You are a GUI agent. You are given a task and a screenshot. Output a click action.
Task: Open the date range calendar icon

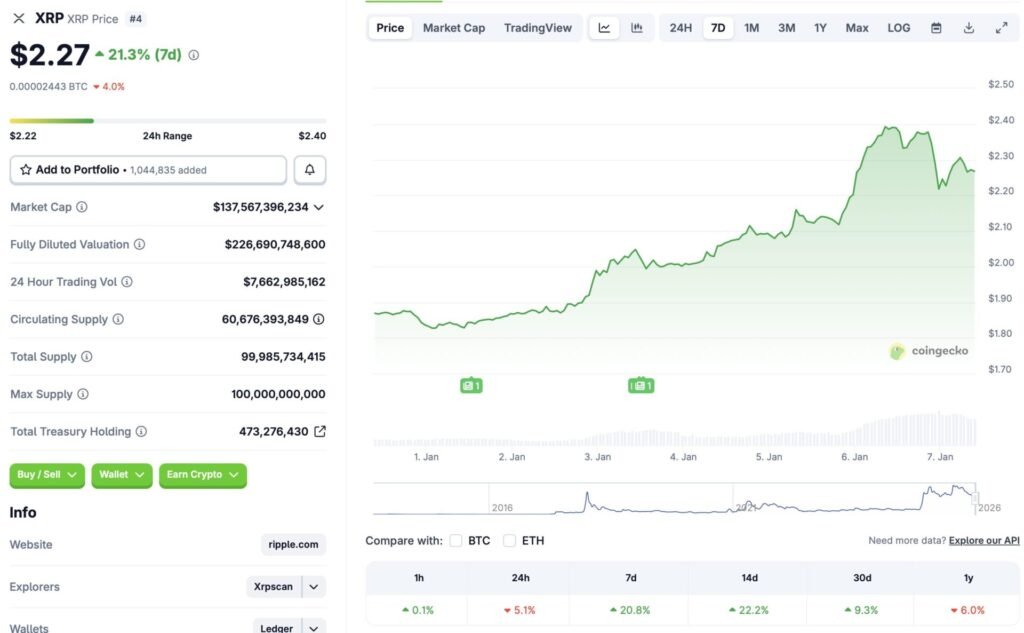coord(936,27)
